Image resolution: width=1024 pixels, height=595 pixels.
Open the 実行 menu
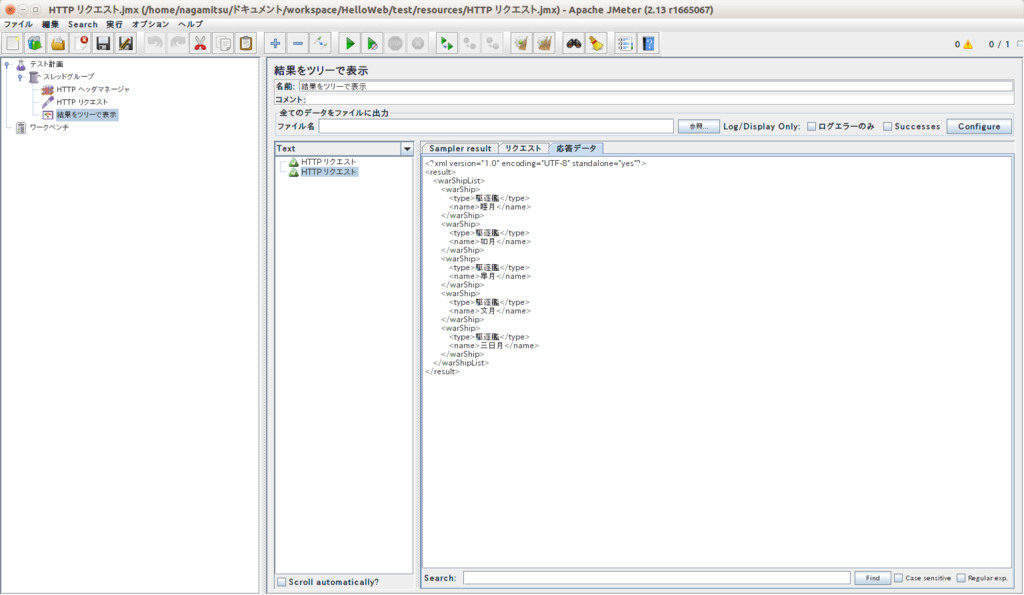114,24
